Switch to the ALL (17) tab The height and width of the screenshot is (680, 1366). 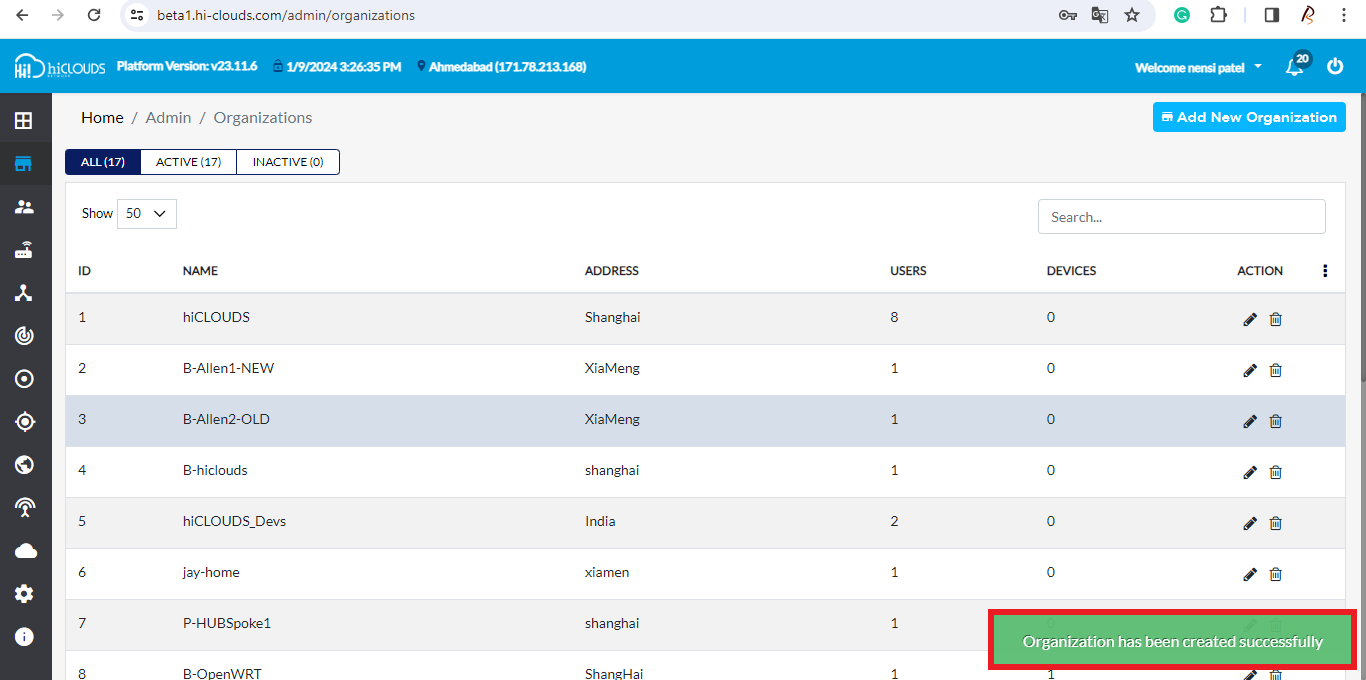(103, 162)
